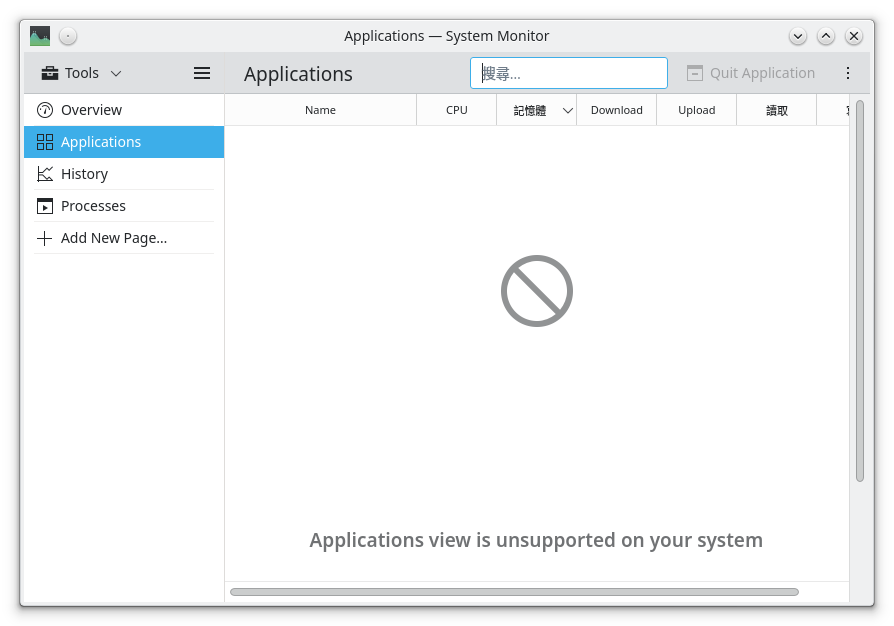Open the three-dot overflow menu

848,72
